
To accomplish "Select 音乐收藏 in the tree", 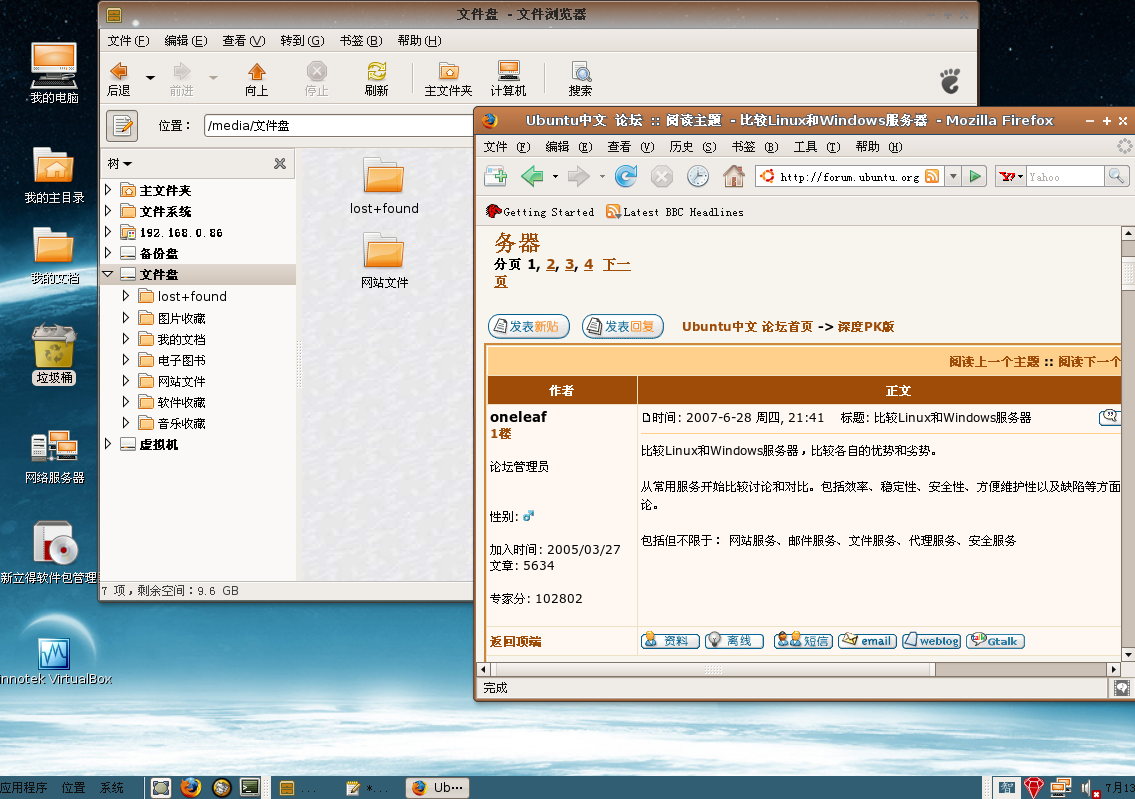I will (181, 423).
